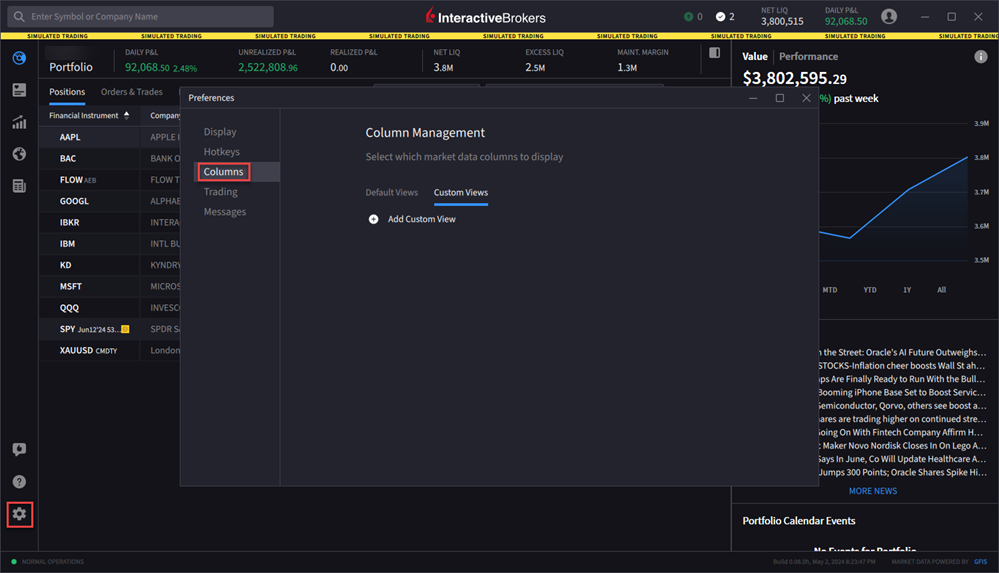Image resolution: width=999 pixels, height=573 pixels.
Task: Click the GFIS link in status bar
Action: pyautogui.click(x=981, y=562)
